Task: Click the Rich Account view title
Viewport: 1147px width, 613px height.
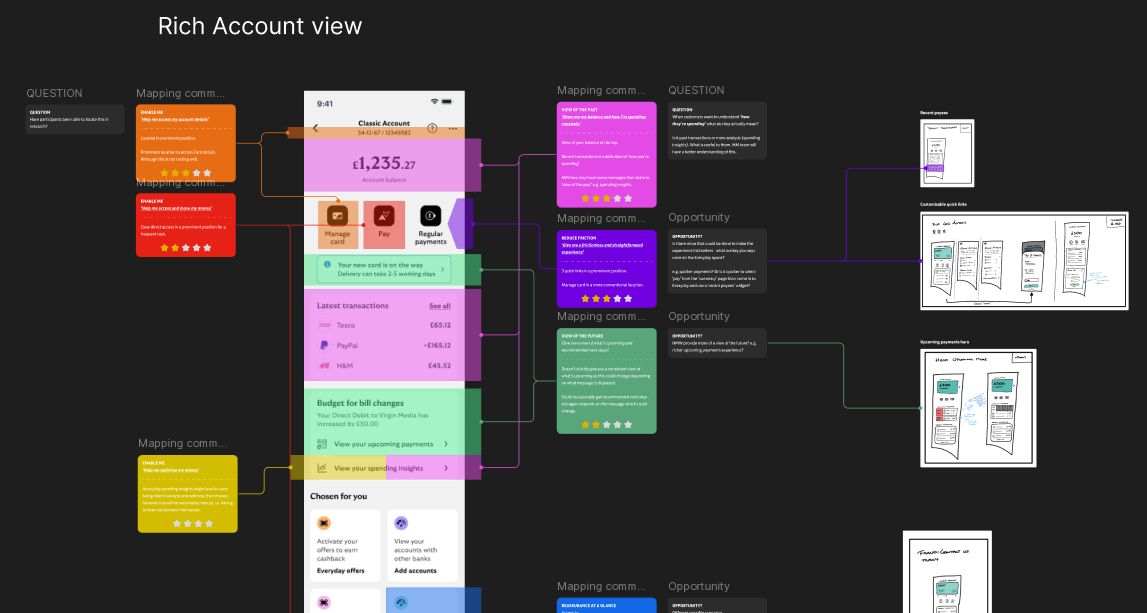Action: pyautogui.click(x=260, y=26)
